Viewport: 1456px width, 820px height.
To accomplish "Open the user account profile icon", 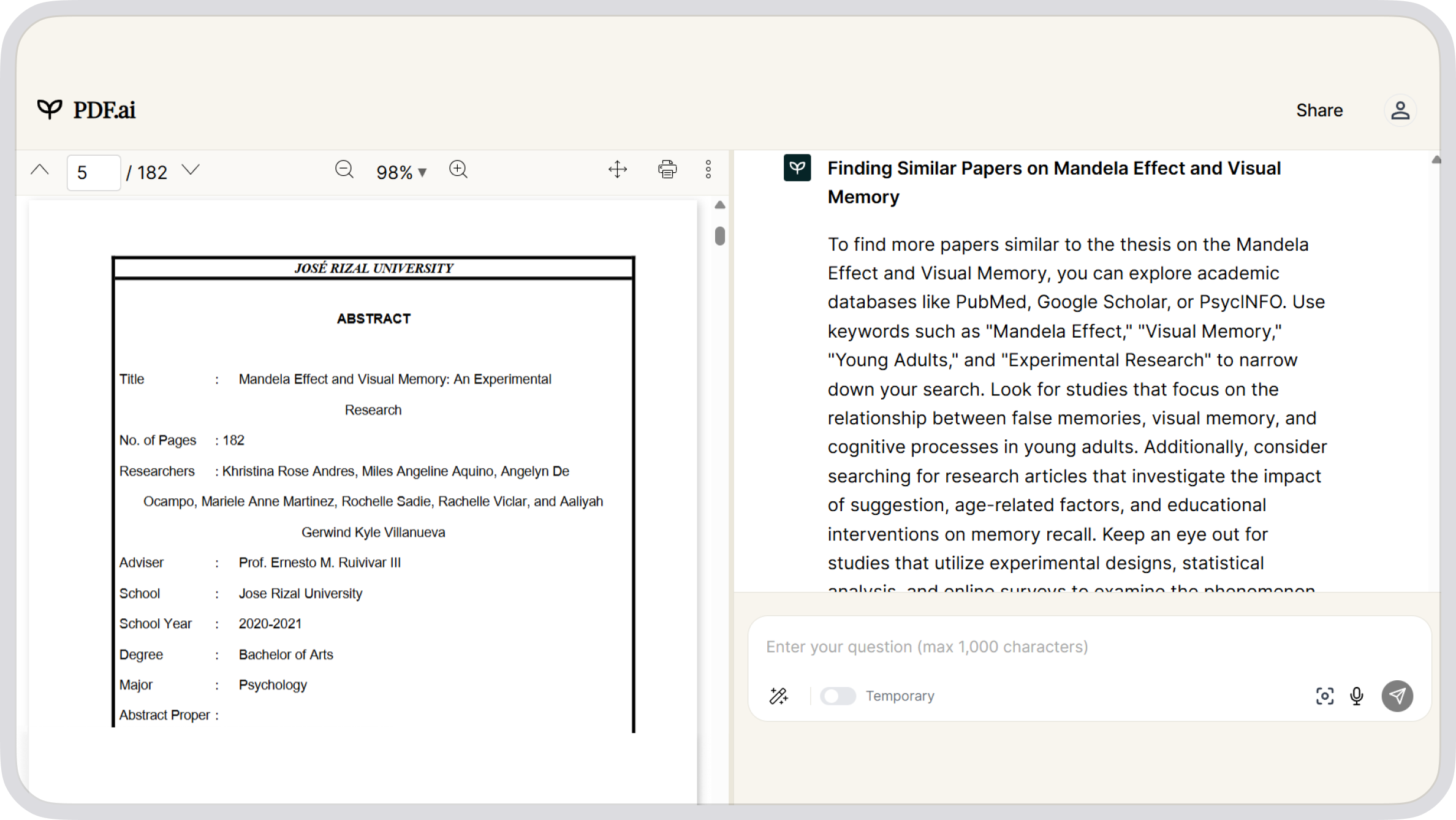I will [x=1400, y=110].
